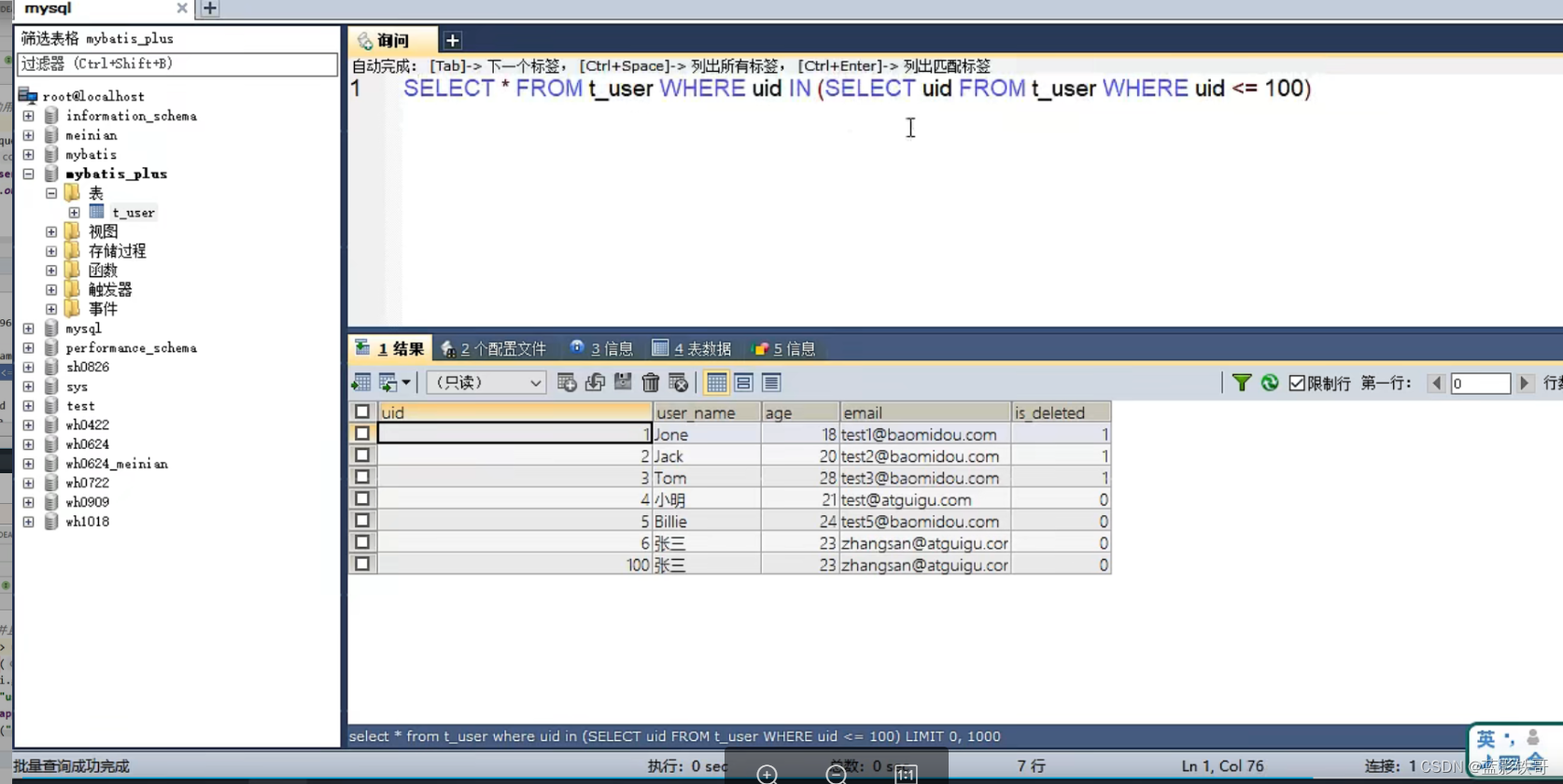Viewport: 1563px width, 784px height.
Task: Check the row checkbox for Jack
Action: click(362, 455)
